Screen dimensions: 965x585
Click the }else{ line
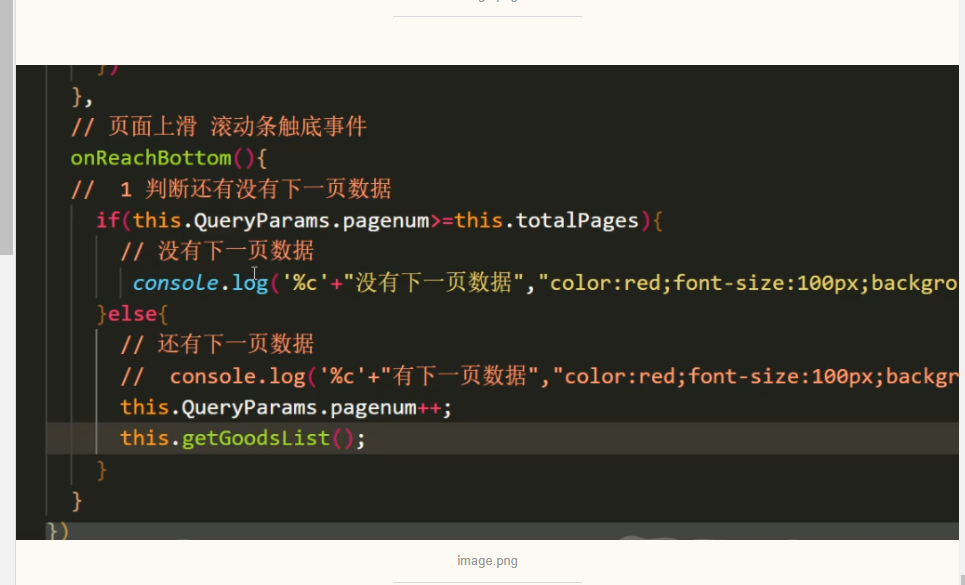coord(132,314)
